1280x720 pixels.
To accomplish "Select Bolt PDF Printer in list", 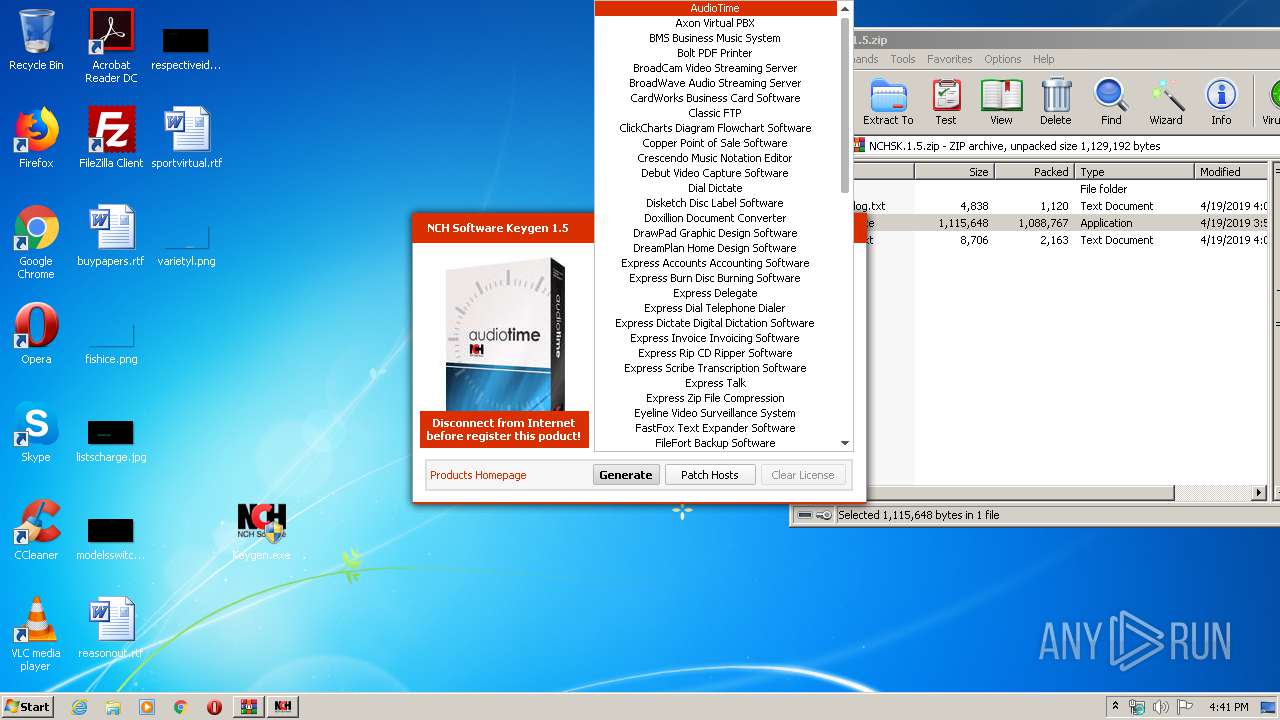I will (715, 53).
